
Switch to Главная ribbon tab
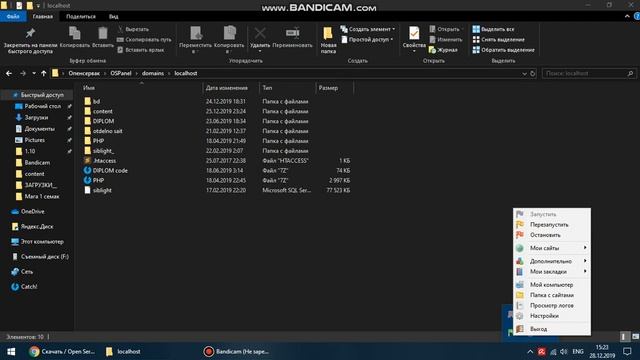(43, 16)
